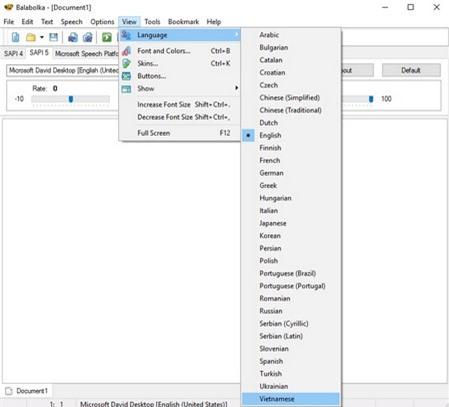Select Hungarian language
Viewport: 449px width, 407px height.
click(290, 198)
